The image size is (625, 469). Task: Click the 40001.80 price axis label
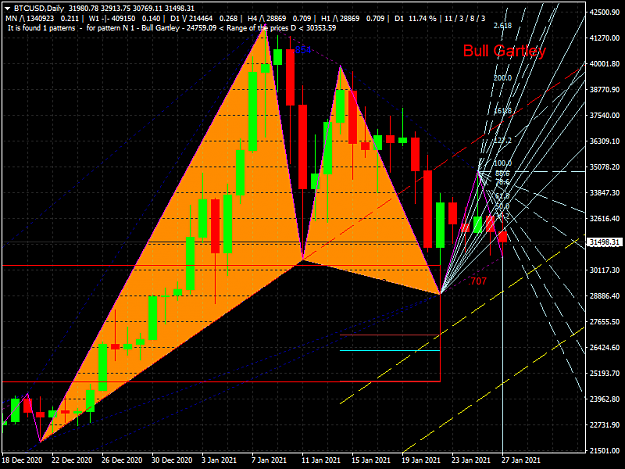pos(605,64)
